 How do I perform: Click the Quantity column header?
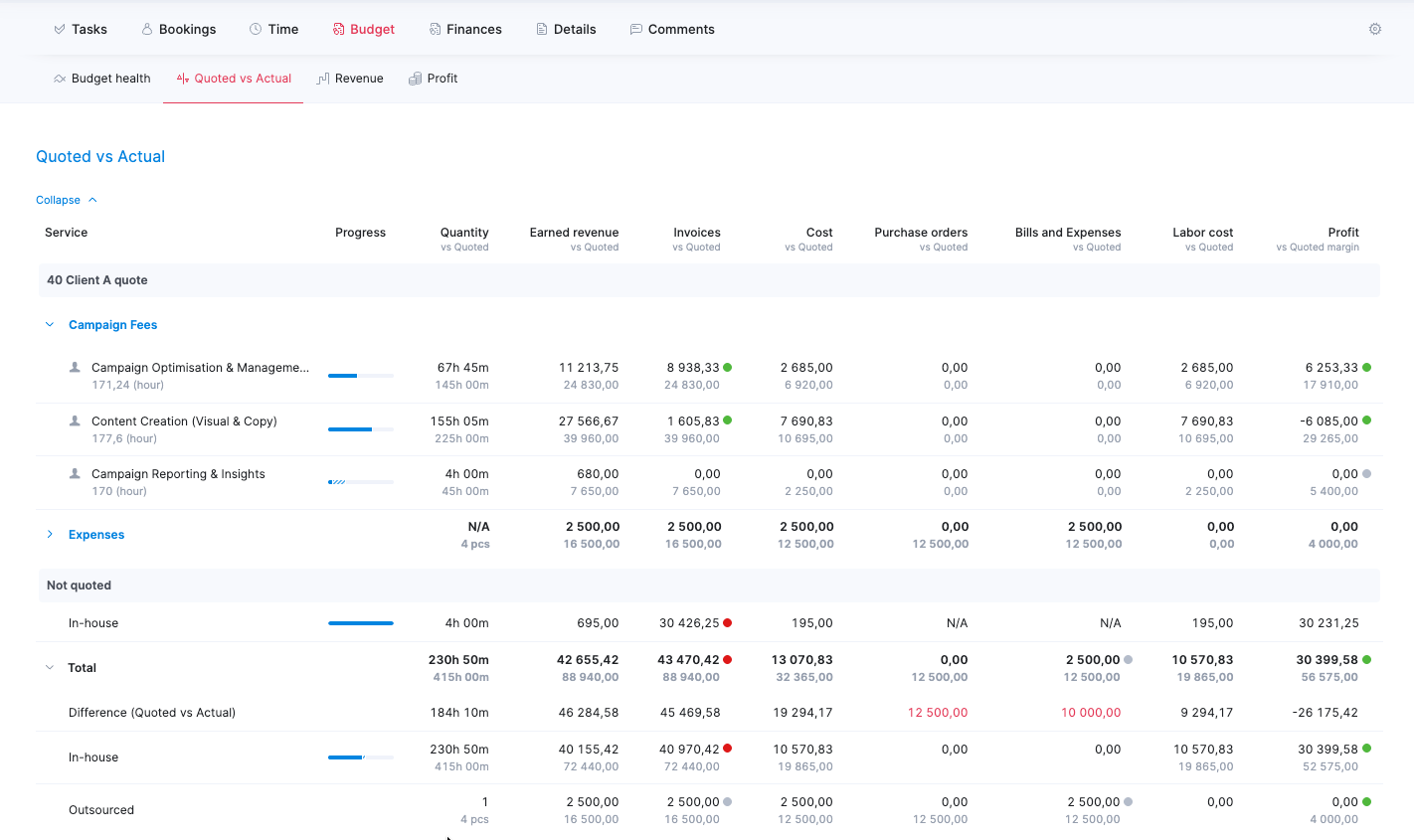point(464,233)
